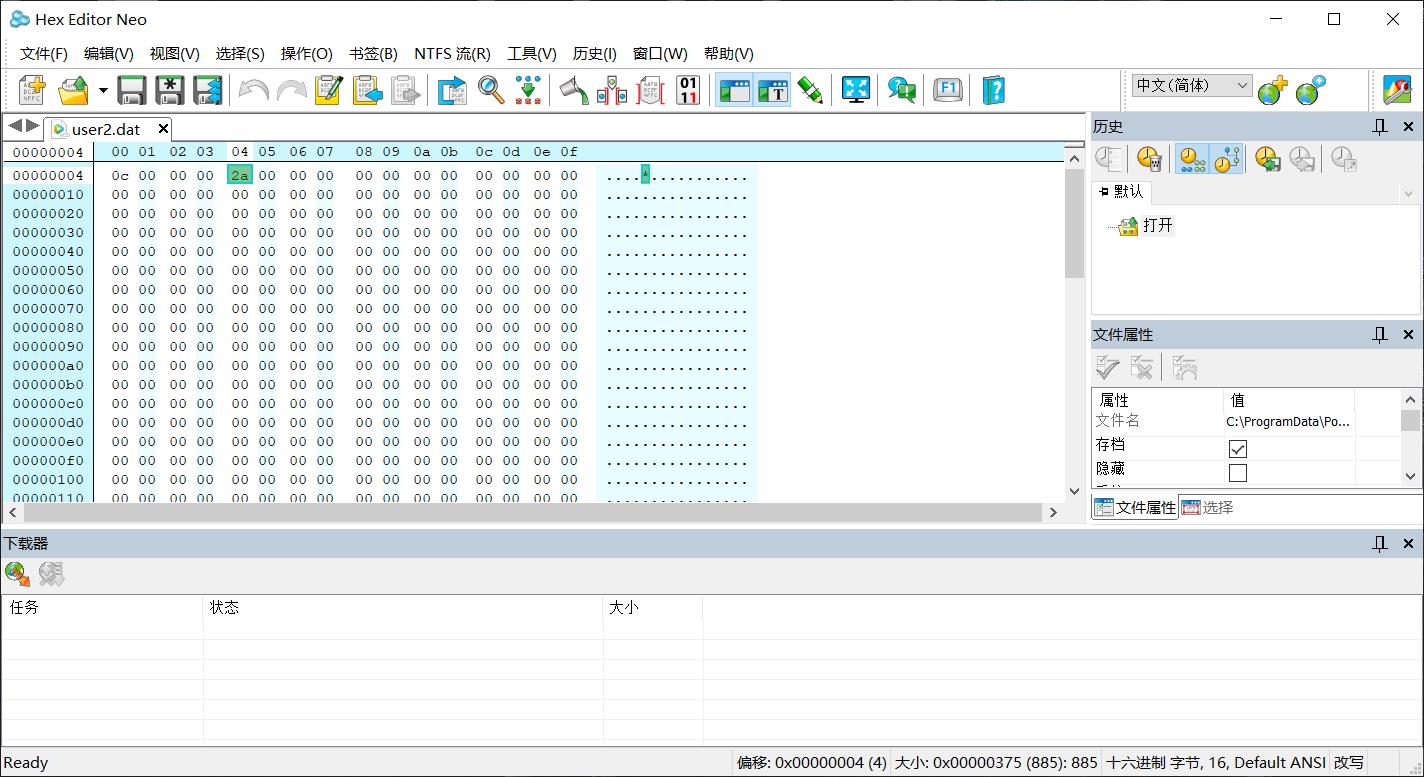The height and width of the screenshot is (777, 1424).
Task: Click the globe with blue bubble icon
Action: coord(1310,90)
